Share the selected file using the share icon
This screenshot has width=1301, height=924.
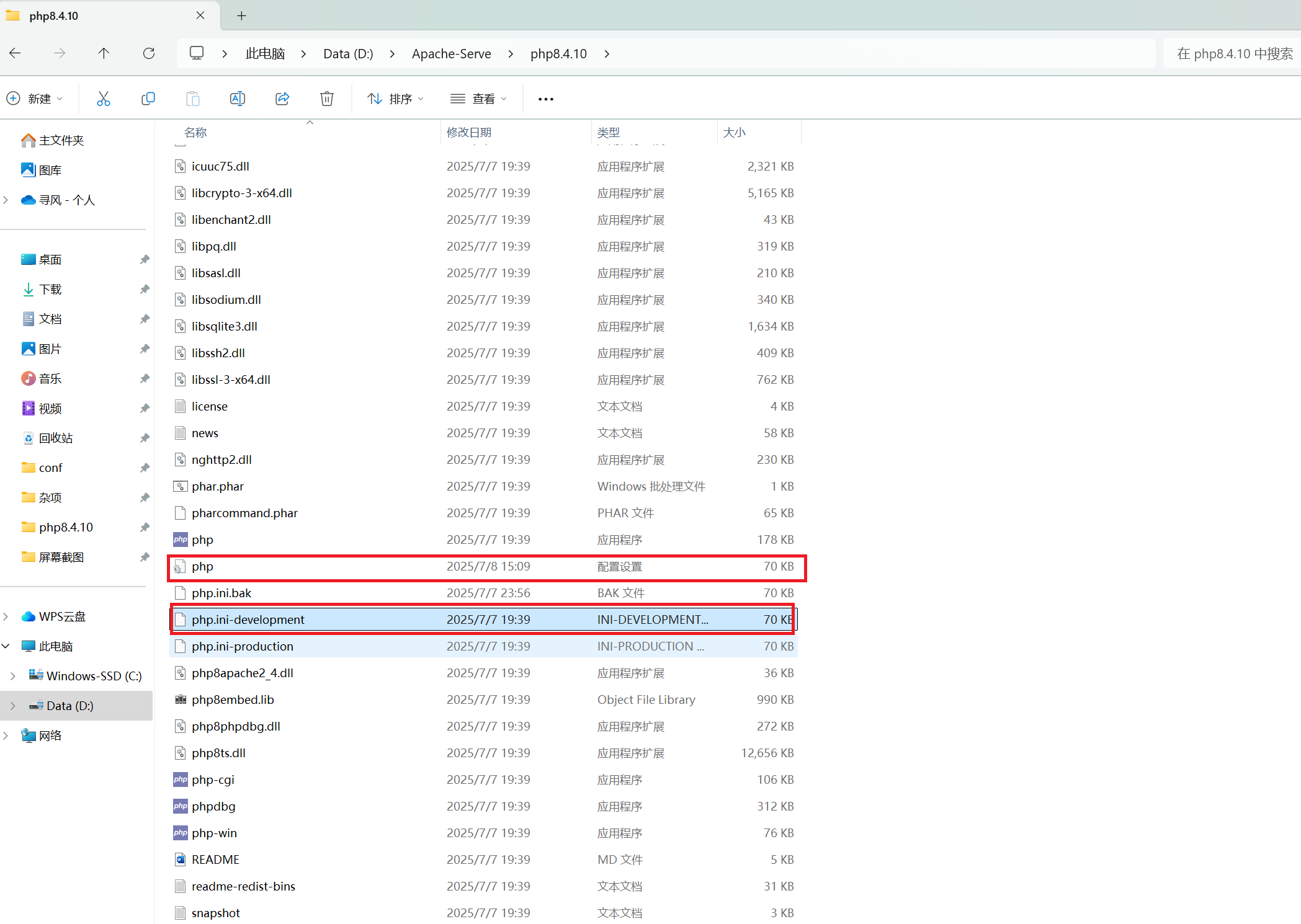282,98
